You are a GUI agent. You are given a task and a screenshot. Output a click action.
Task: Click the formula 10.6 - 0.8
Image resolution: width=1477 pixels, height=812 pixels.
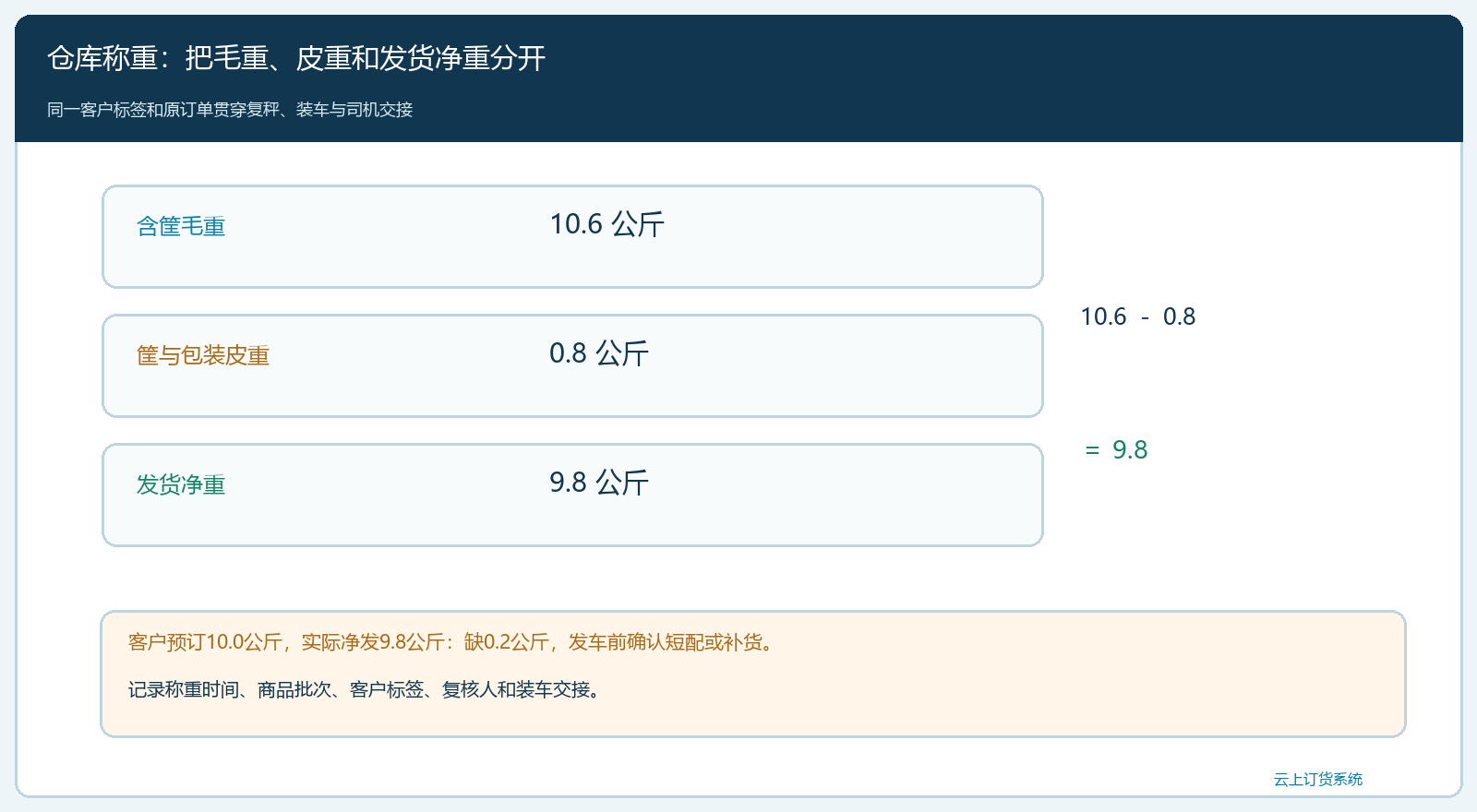pos(1138,316)
